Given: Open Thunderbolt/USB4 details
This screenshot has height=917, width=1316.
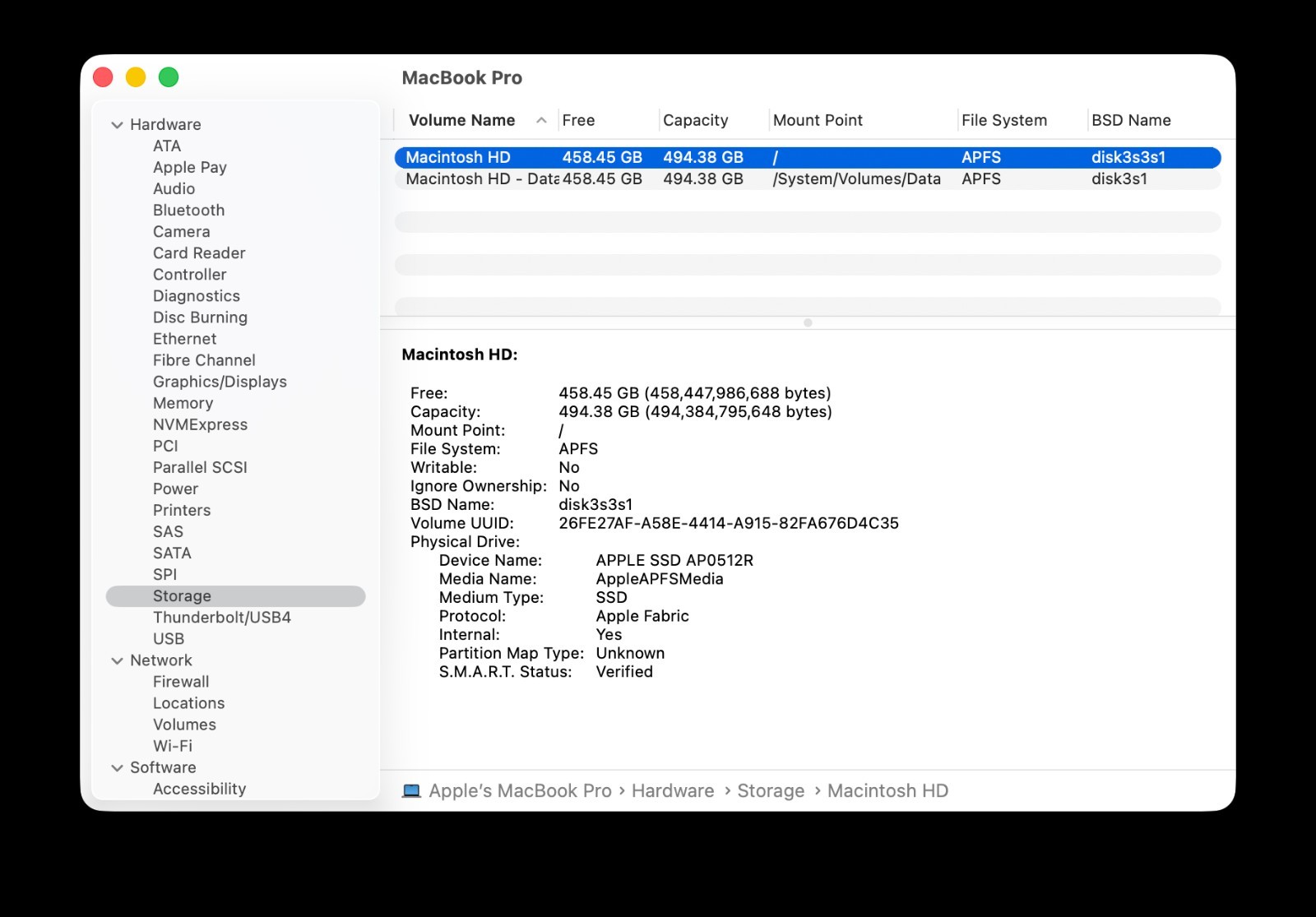Looking at the screenshot, I should click(222, 617).
